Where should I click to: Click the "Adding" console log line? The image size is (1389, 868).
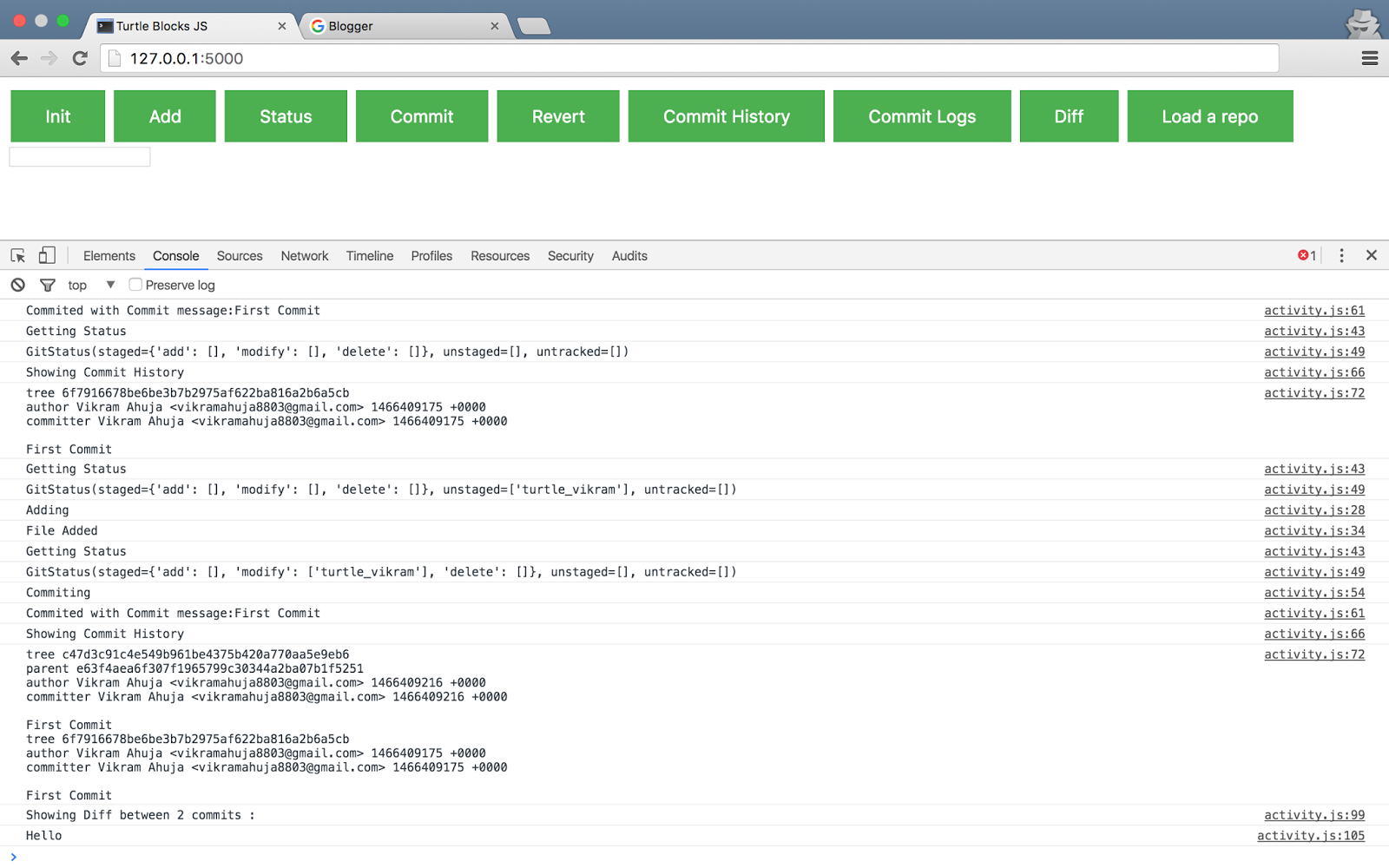click(x=48, y=510)
